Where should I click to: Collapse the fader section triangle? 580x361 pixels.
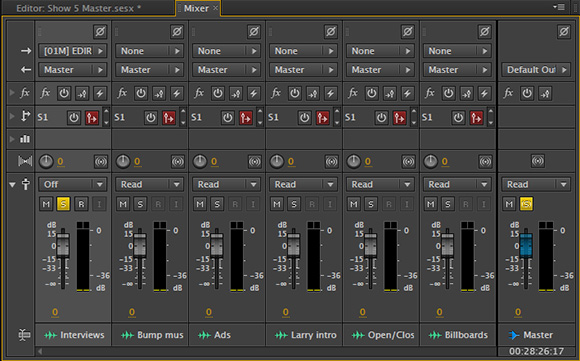tap(12, 184)
